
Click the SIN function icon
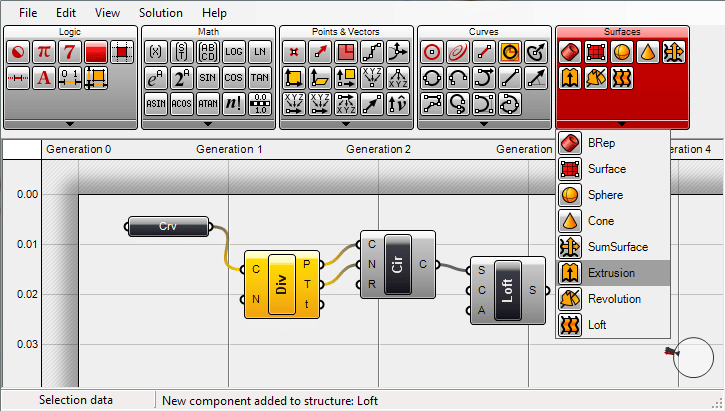point(208,77)
